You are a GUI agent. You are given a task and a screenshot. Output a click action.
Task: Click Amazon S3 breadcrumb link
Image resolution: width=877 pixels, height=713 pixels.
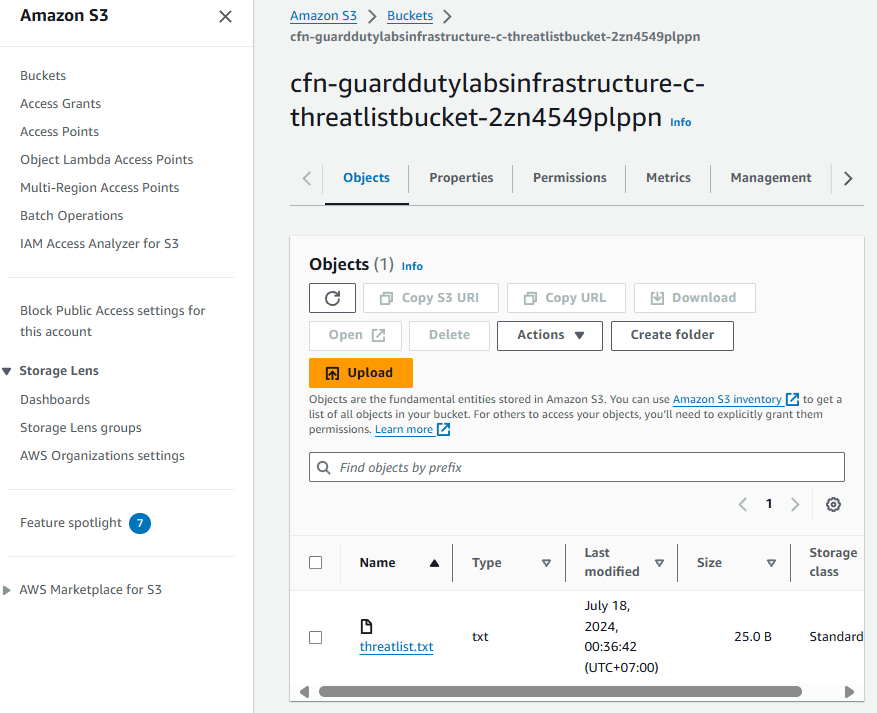[323, 16]
